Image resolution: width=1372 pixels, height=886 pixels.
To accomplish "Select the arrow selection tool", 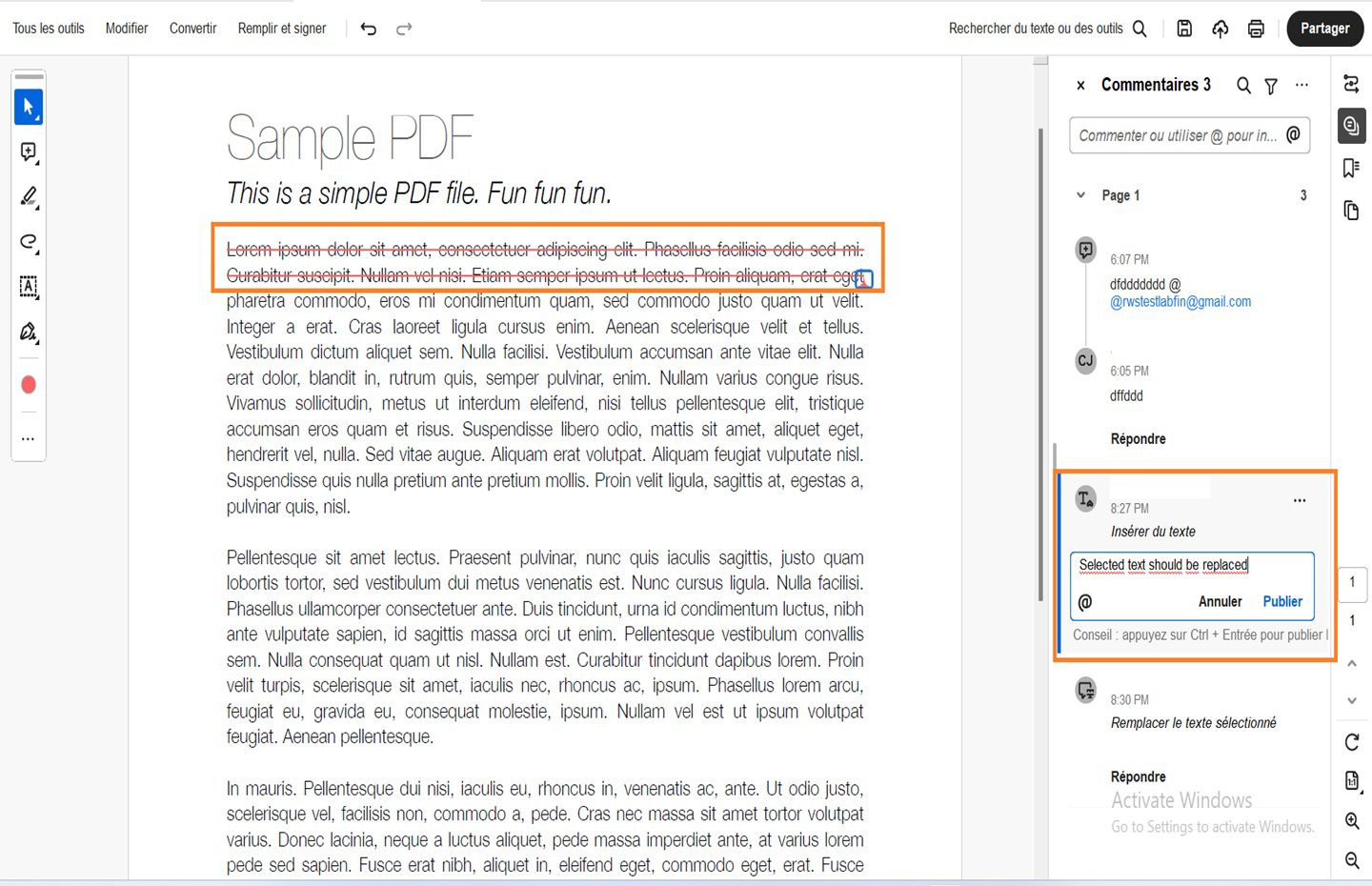I will coord(29,107).
